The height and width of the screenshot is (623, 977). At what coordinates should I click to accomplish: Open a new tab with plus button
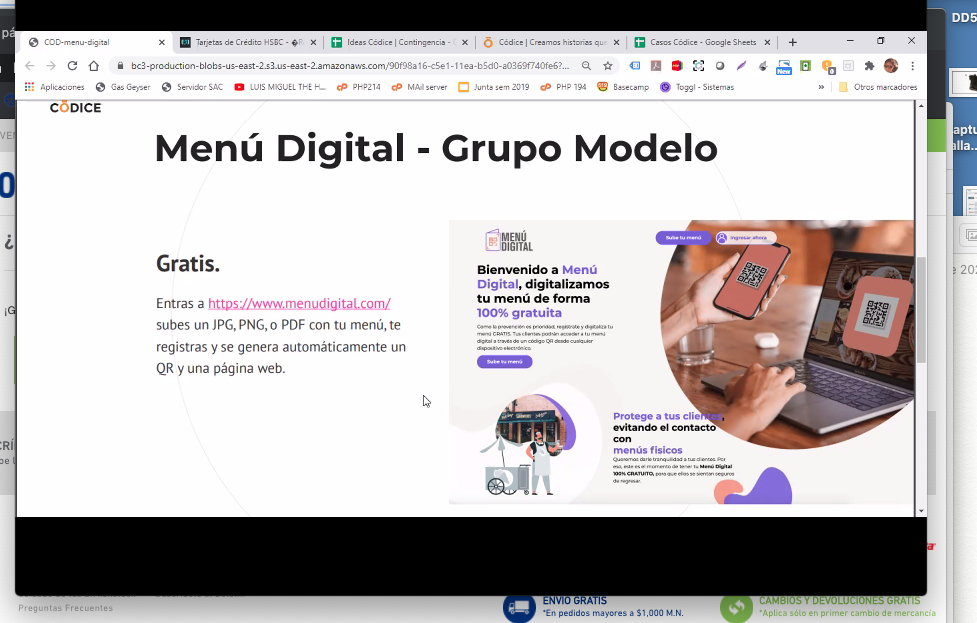click(793, 42)
